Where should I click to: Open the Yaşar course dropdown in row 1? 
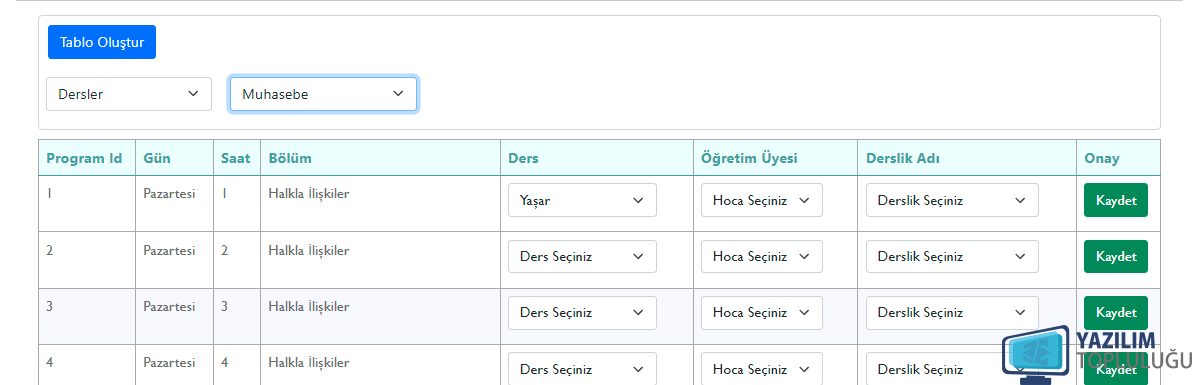pyautogui.click(x=582, y=200)
